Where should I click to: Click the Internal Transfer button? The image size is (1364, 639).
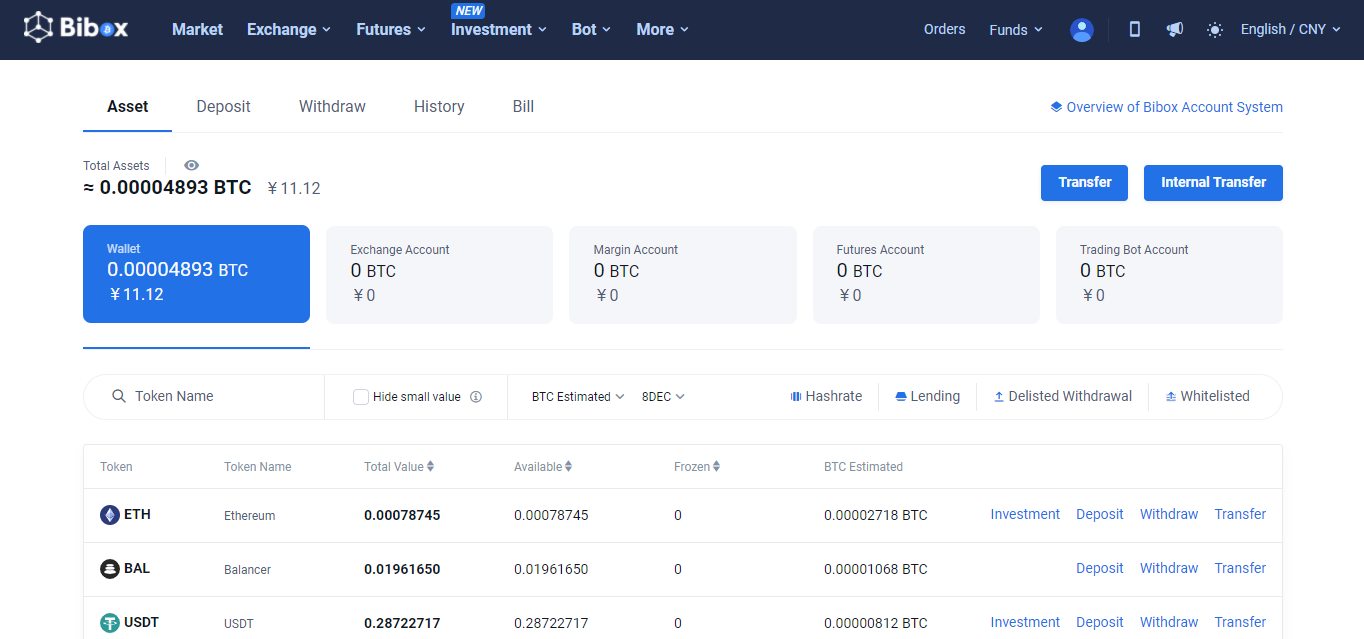[x=1212, y=183]
